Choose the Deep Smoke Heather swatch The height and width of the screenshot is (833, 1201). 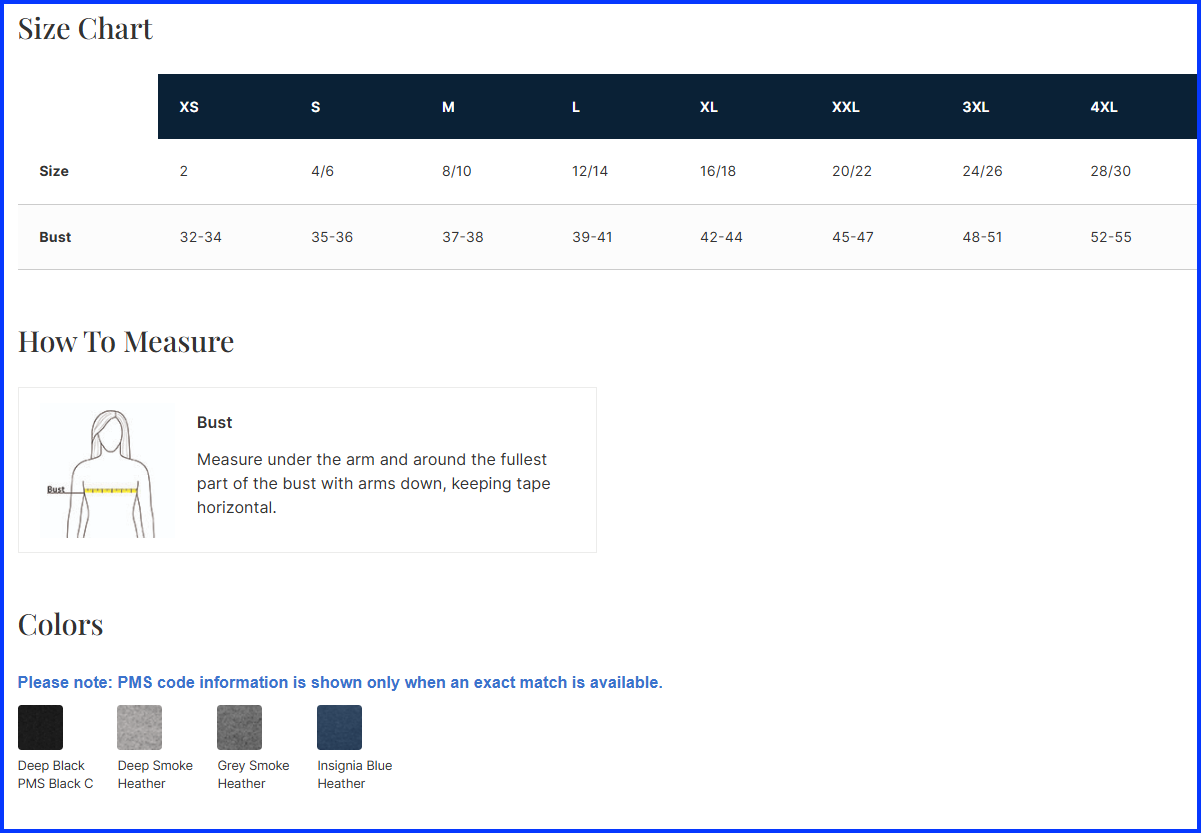[x=139, y=727]
